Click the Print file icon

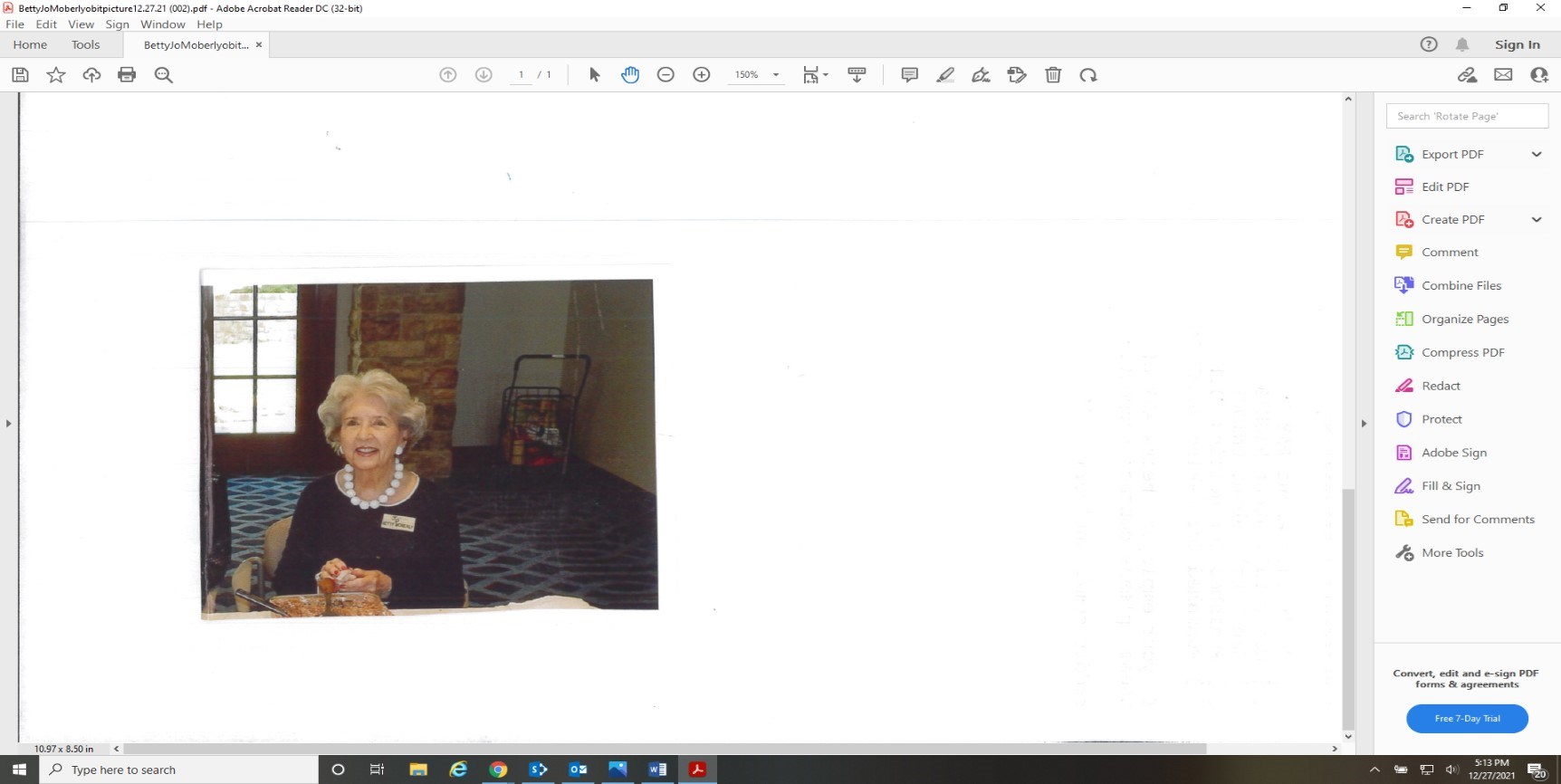click(x=127, y=75)
